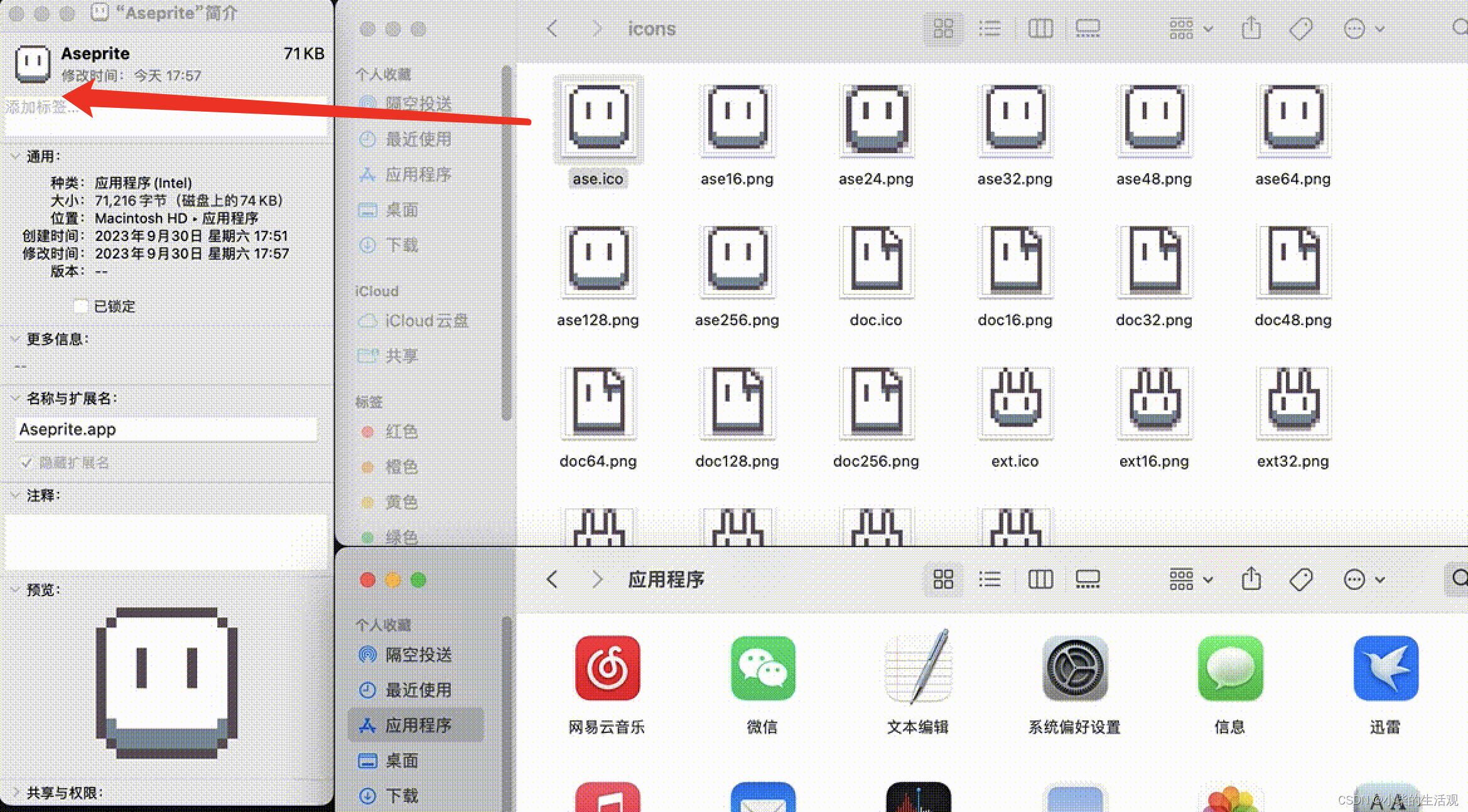The height and width of the screenshot is (812, 1468).
Task: Open the more actions dropdown in 应用程序 toolbar
Action: 1364,579
